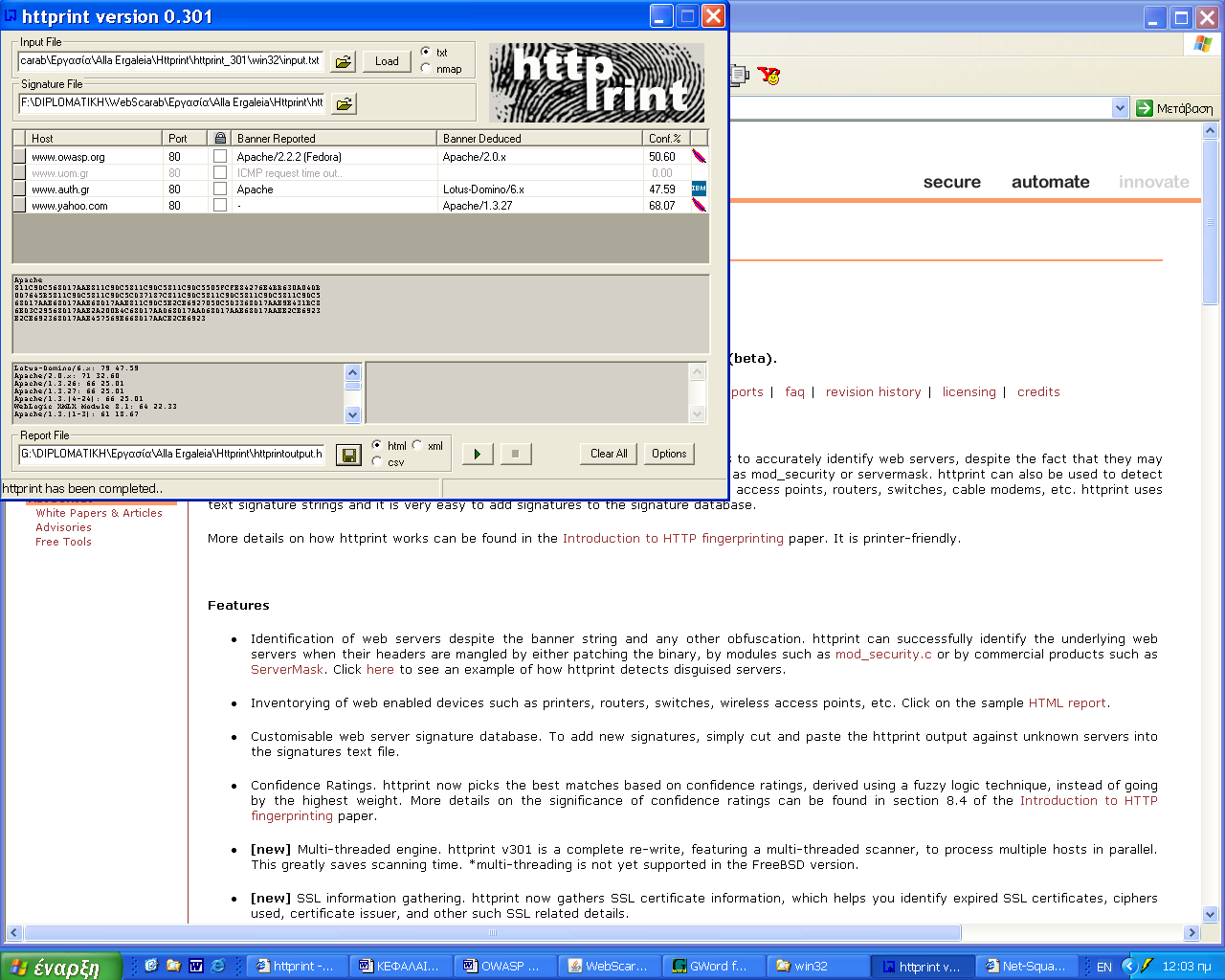Sort by Conf.% column header
Viewport: 1225px width, 980px height.
[667, 138]
